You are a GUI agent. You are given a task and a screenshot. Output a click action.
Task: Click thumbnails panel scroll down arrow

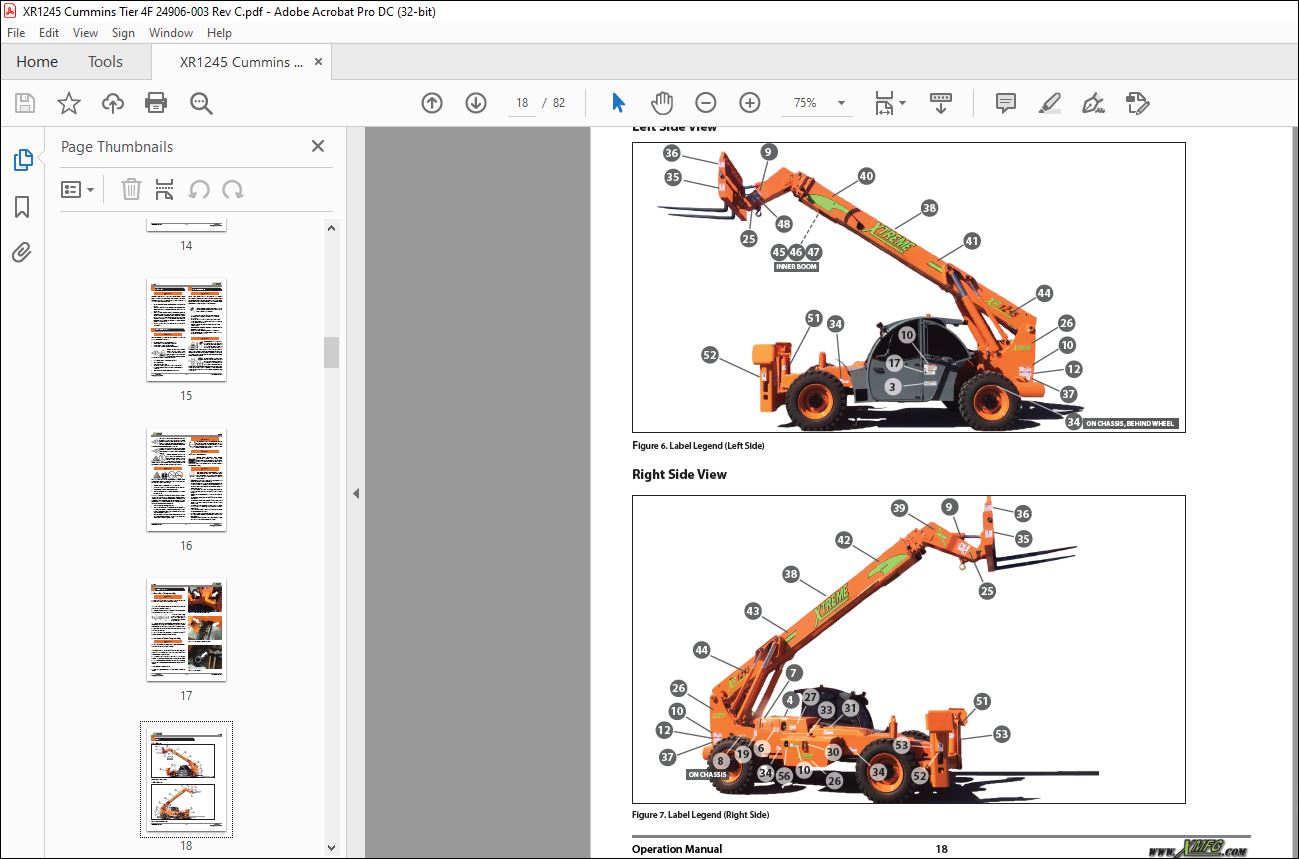tap(332, 847)
